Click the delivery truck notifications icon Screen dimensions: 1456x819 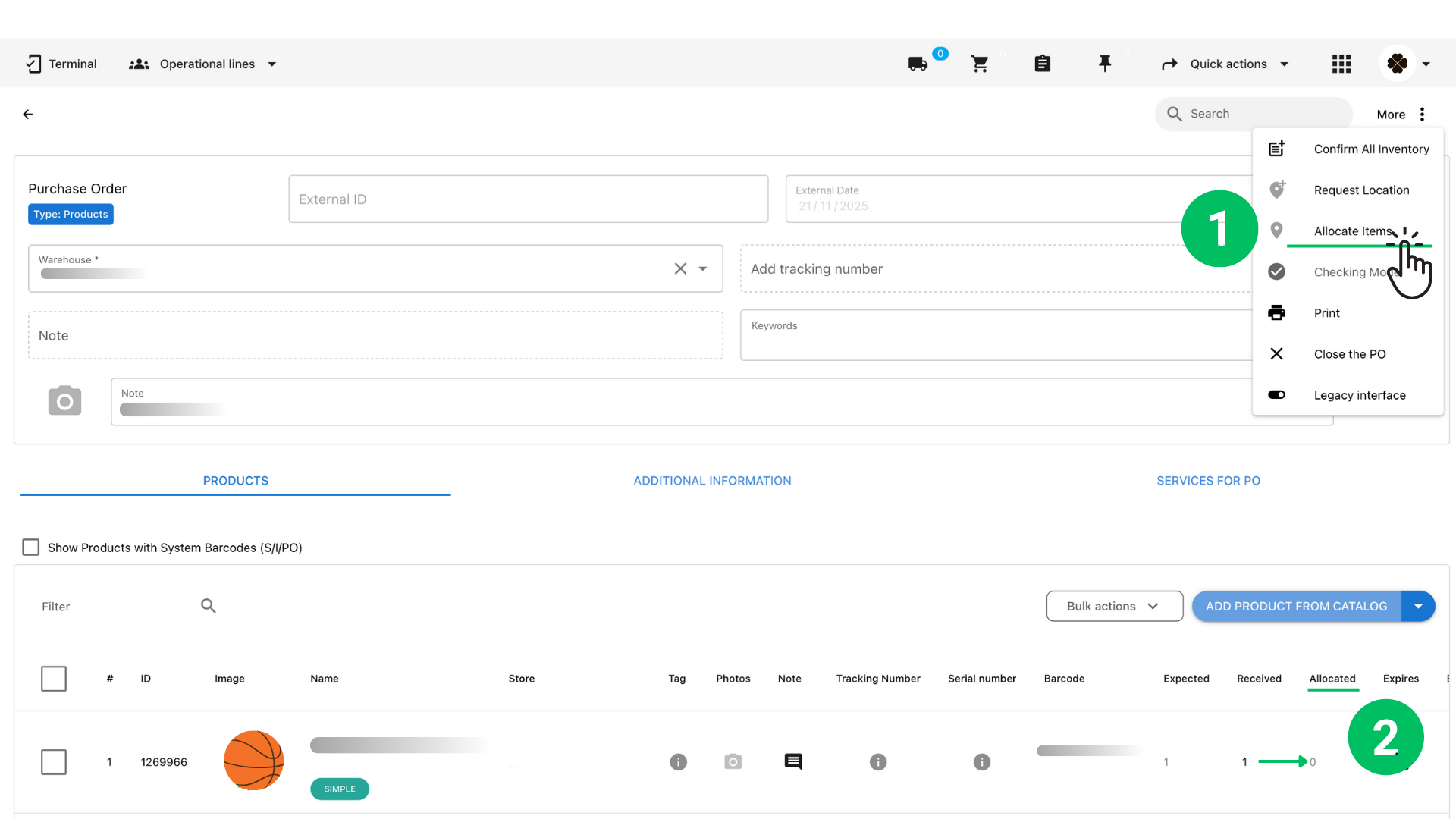click(916, 64)
